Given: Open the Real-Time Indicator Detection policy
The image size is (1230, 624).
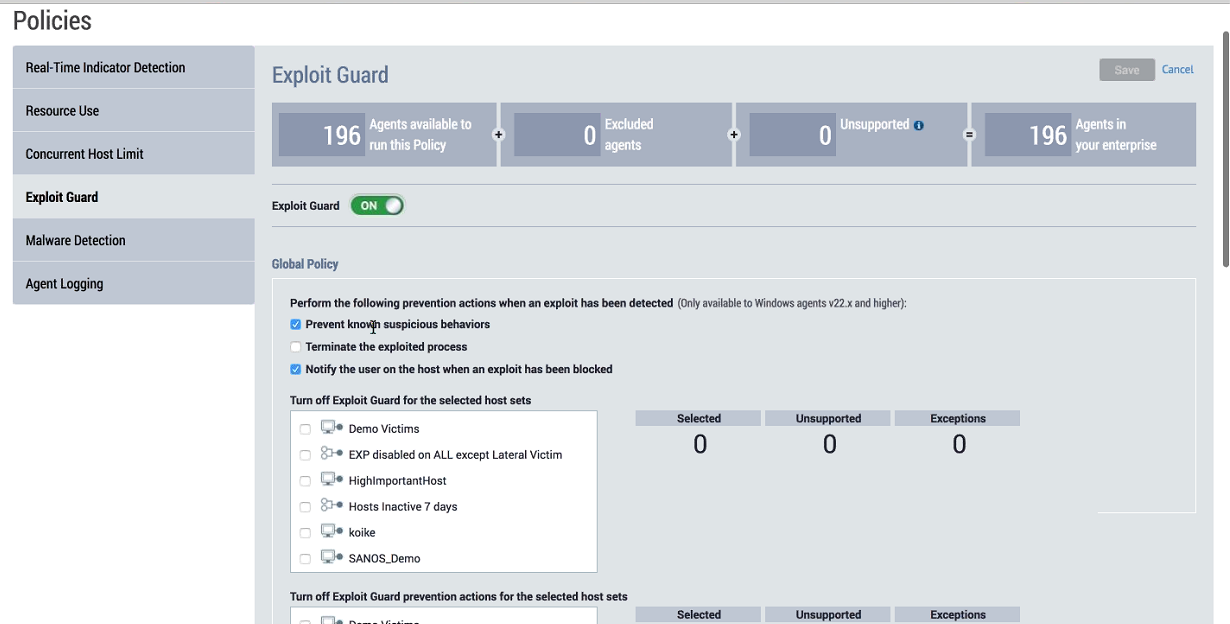Looking at the screenshot, I should click(x=134, y=67).
